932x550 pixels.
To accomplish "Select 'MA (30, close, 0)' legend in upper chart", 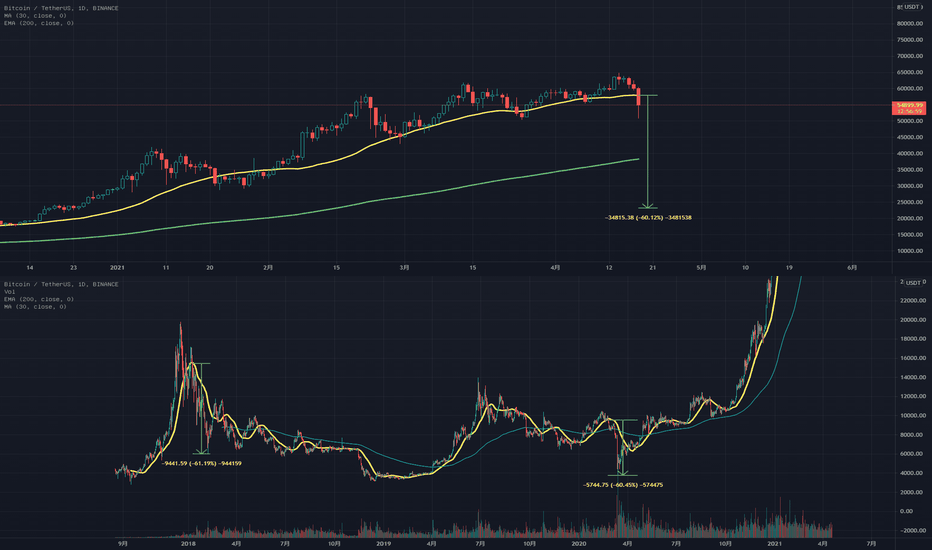I will tap(35, 16).
